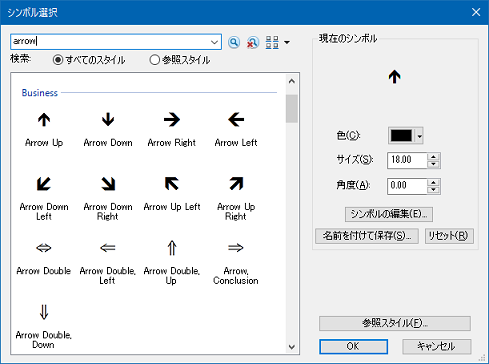Increase size with the up stepper

click(x=433, y=157)
